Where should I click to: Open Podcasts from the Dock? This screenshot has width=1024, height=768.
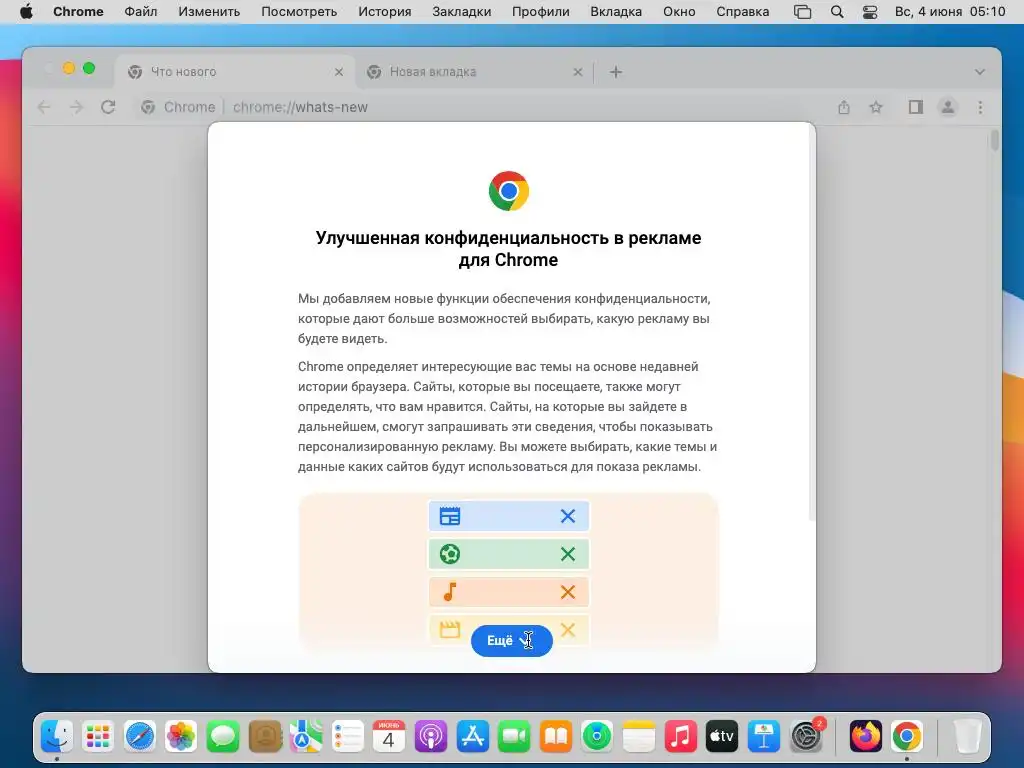[430, 737]
